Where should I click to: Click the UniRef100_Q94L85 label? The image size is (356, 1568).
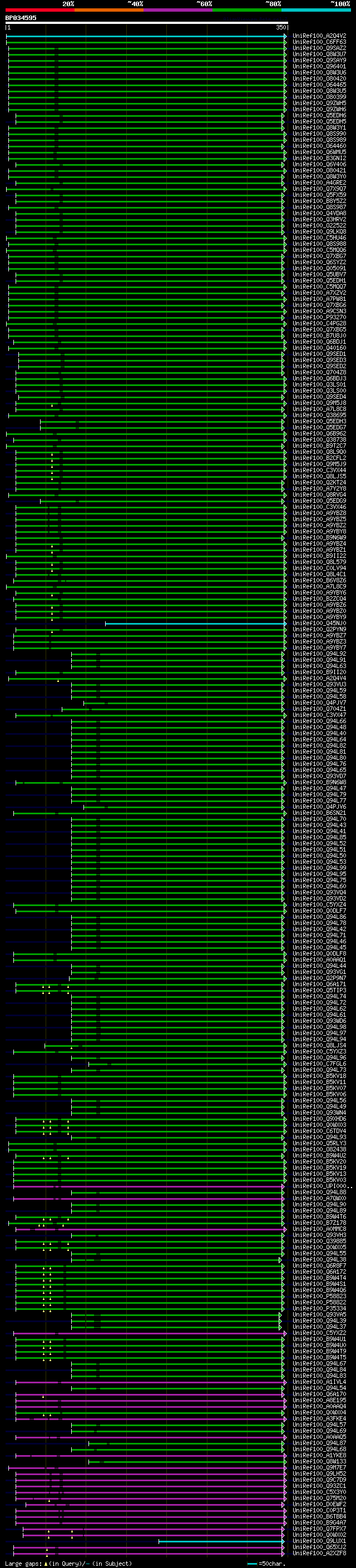[x=319, y=838]
